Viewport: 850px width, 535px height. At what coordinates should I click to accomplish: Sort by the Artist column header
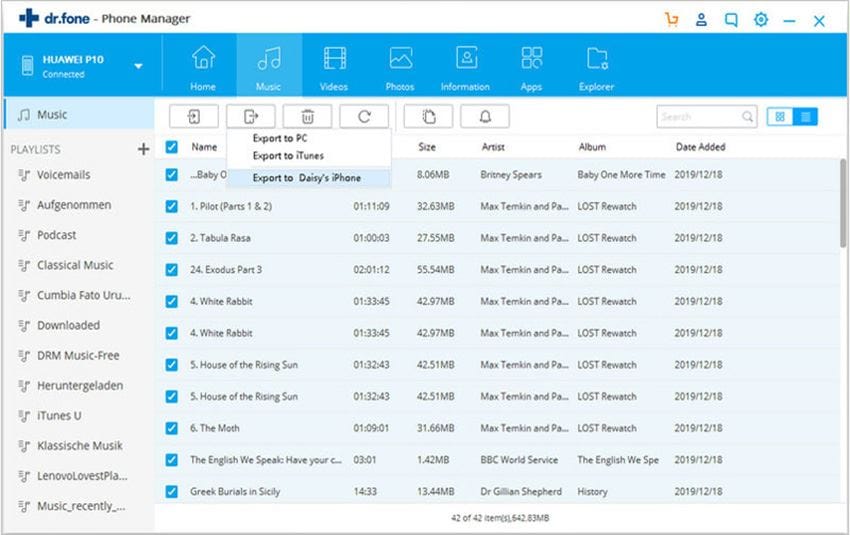[493, 147]
